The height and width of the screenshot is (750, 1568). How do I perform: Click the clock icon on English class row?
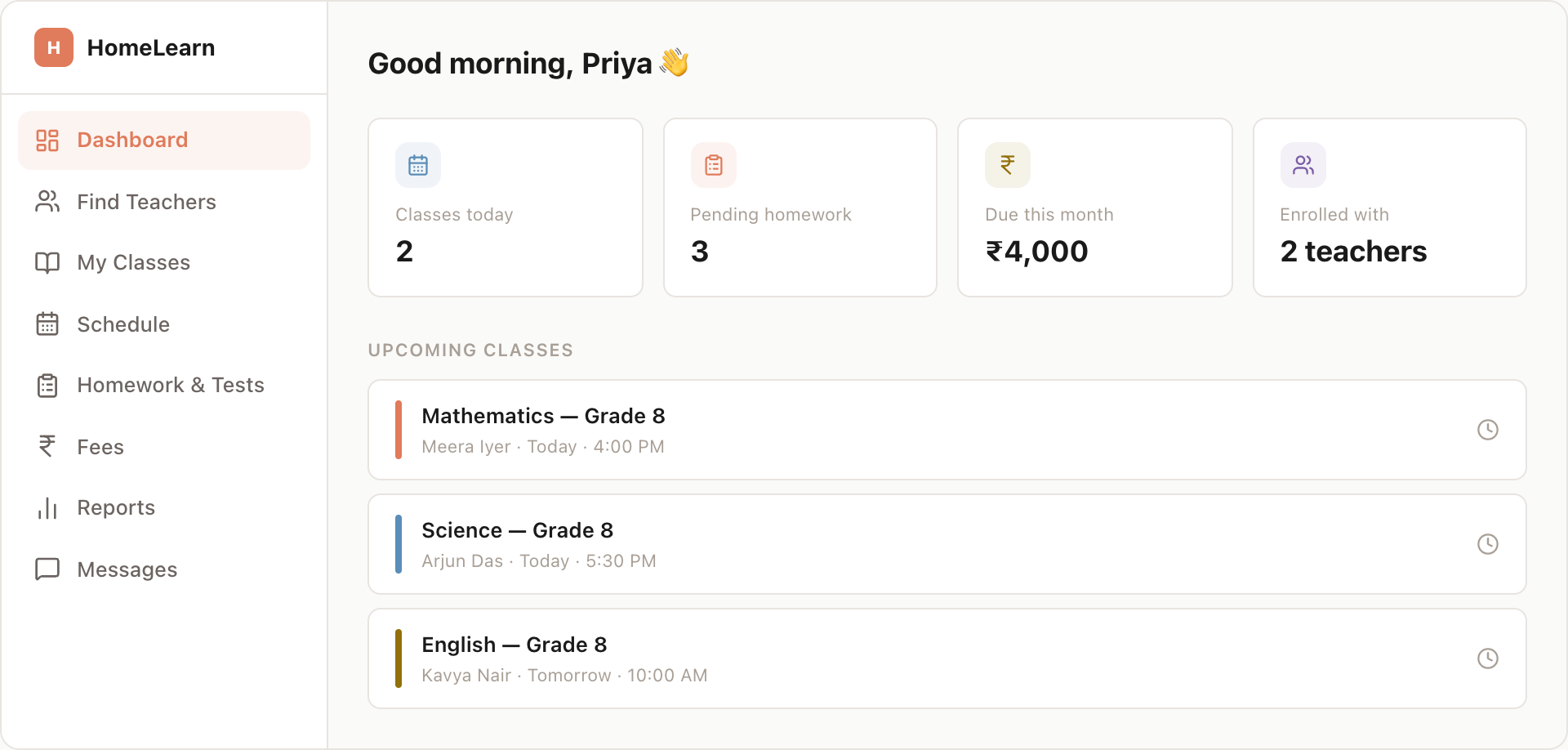pyautogui.click(x=1488, y=658)
